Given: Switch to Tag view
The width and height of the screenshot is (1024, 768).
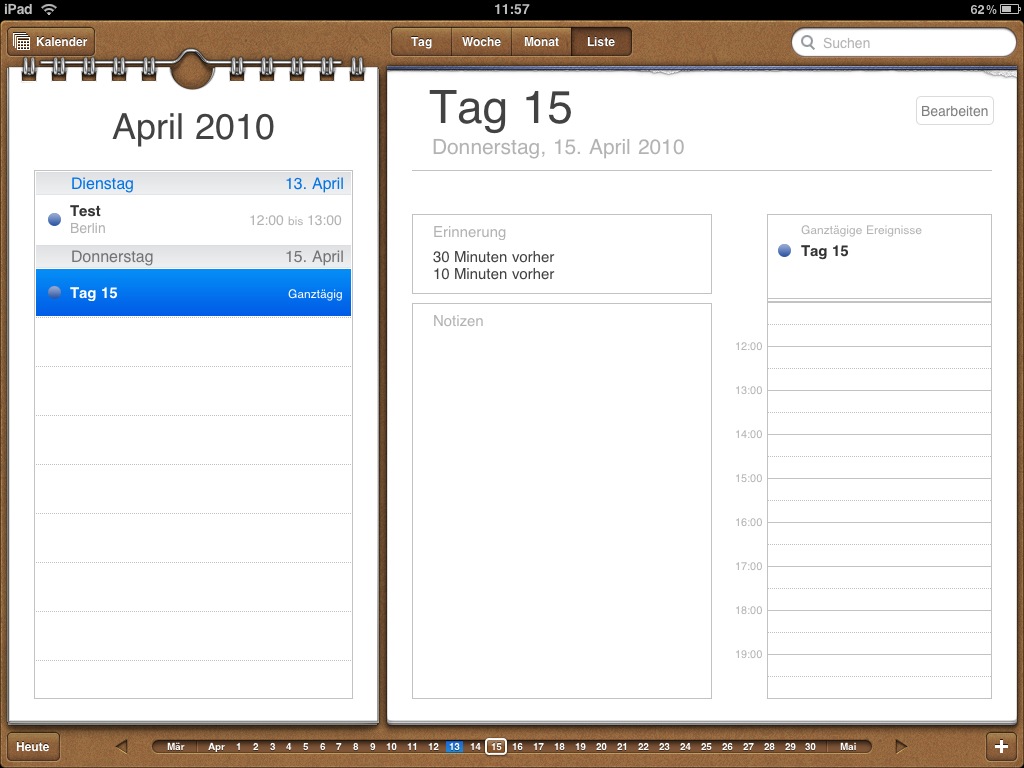Looking at the screenshot, I should pyautogui.click(x=421, y=42).
